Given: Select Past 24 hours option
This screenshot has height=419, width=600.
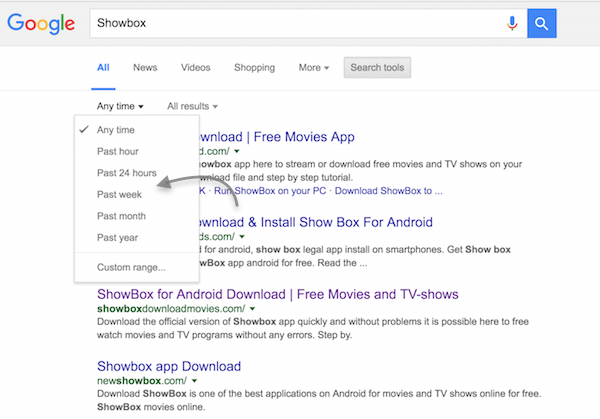Looking at the screenshot, I should click(137, 173).
